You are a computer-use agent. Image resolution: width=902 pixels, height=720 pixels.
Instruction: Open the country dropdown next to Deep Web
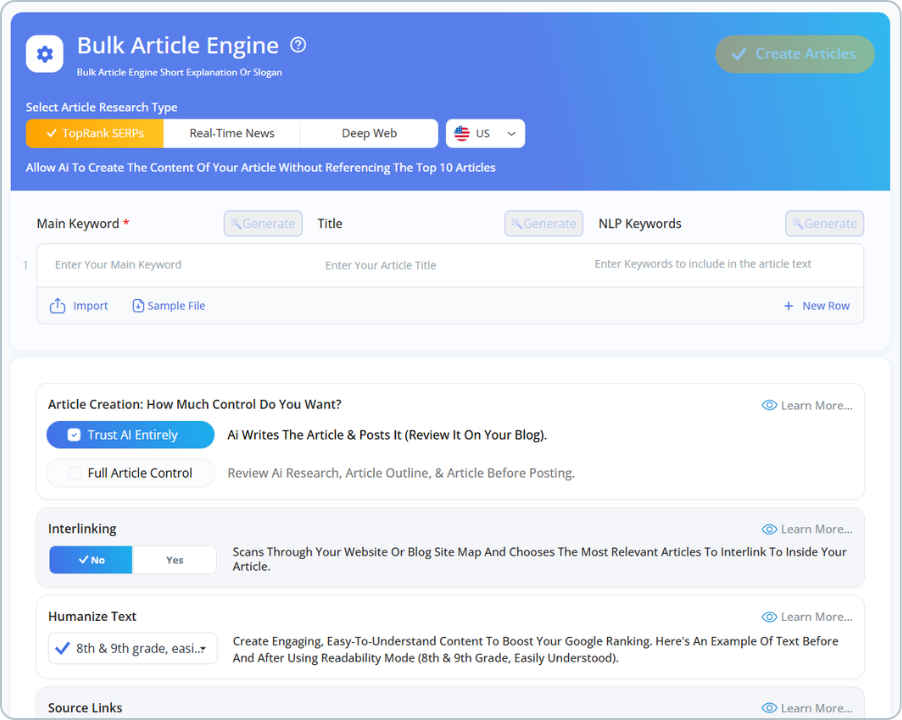(x=485, y=132)
